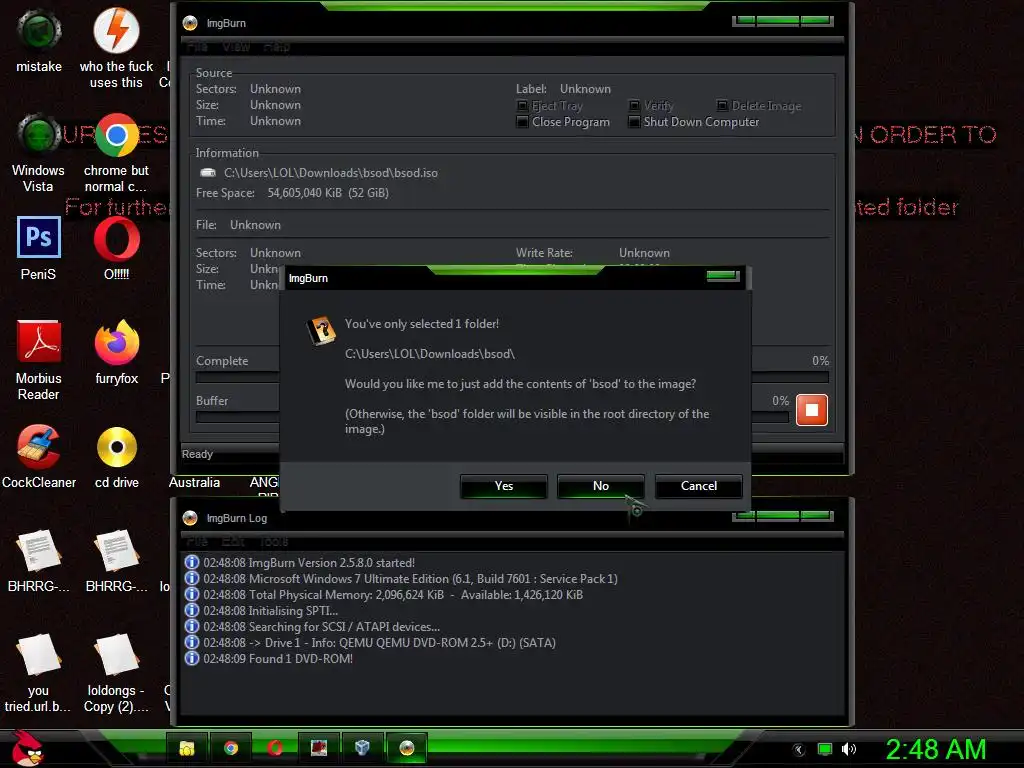1024x768 pixels.
Task: Click the ImgBurn disc icon in main title bar
Action: [x=190, y=24]
